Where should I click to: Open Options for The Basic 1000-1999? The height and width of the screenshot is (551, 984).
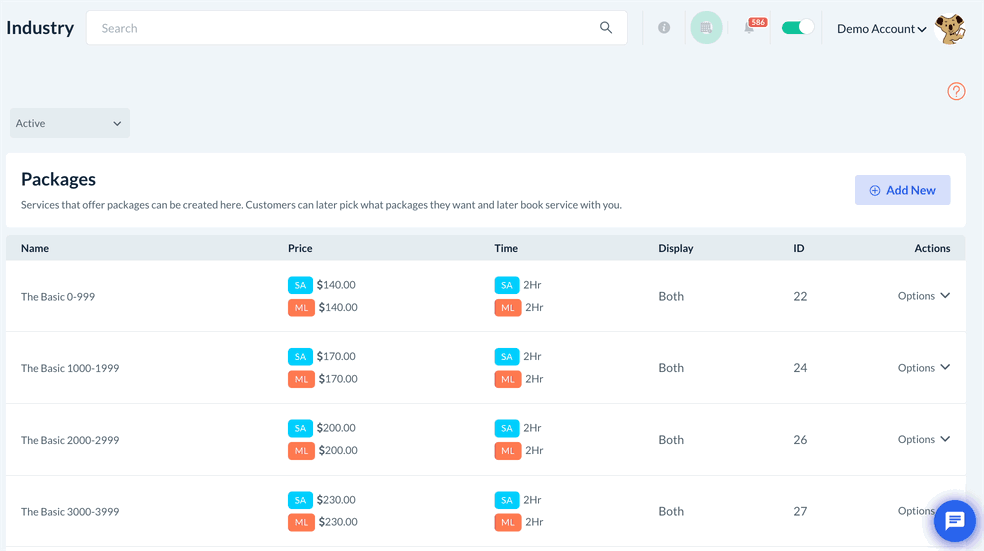point(923,368)
